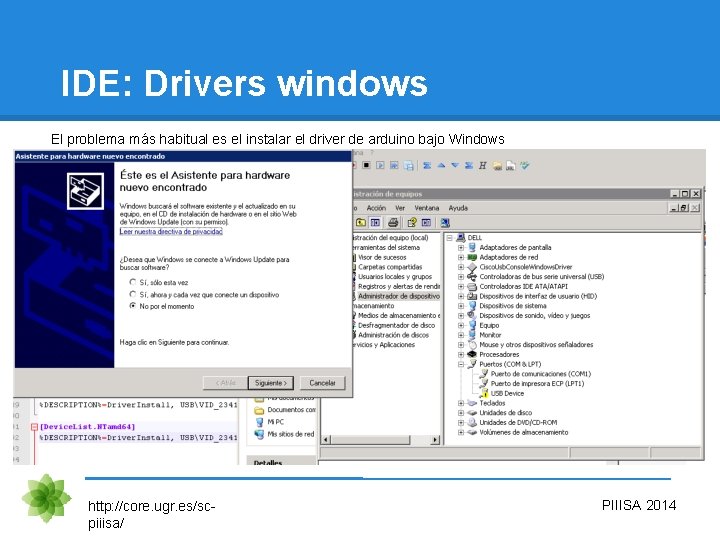
Task: Expand the Procesadores node
Action: [x=461, y=354]
